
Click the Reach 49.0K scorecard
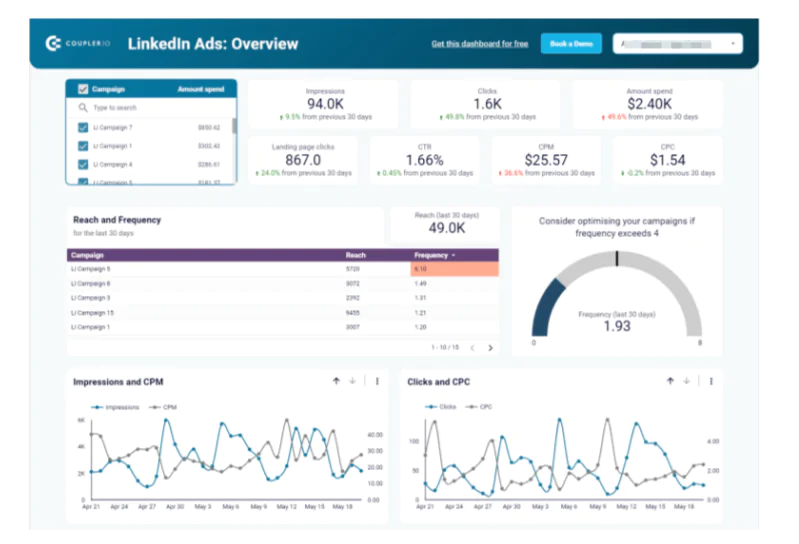pos(446,223)
